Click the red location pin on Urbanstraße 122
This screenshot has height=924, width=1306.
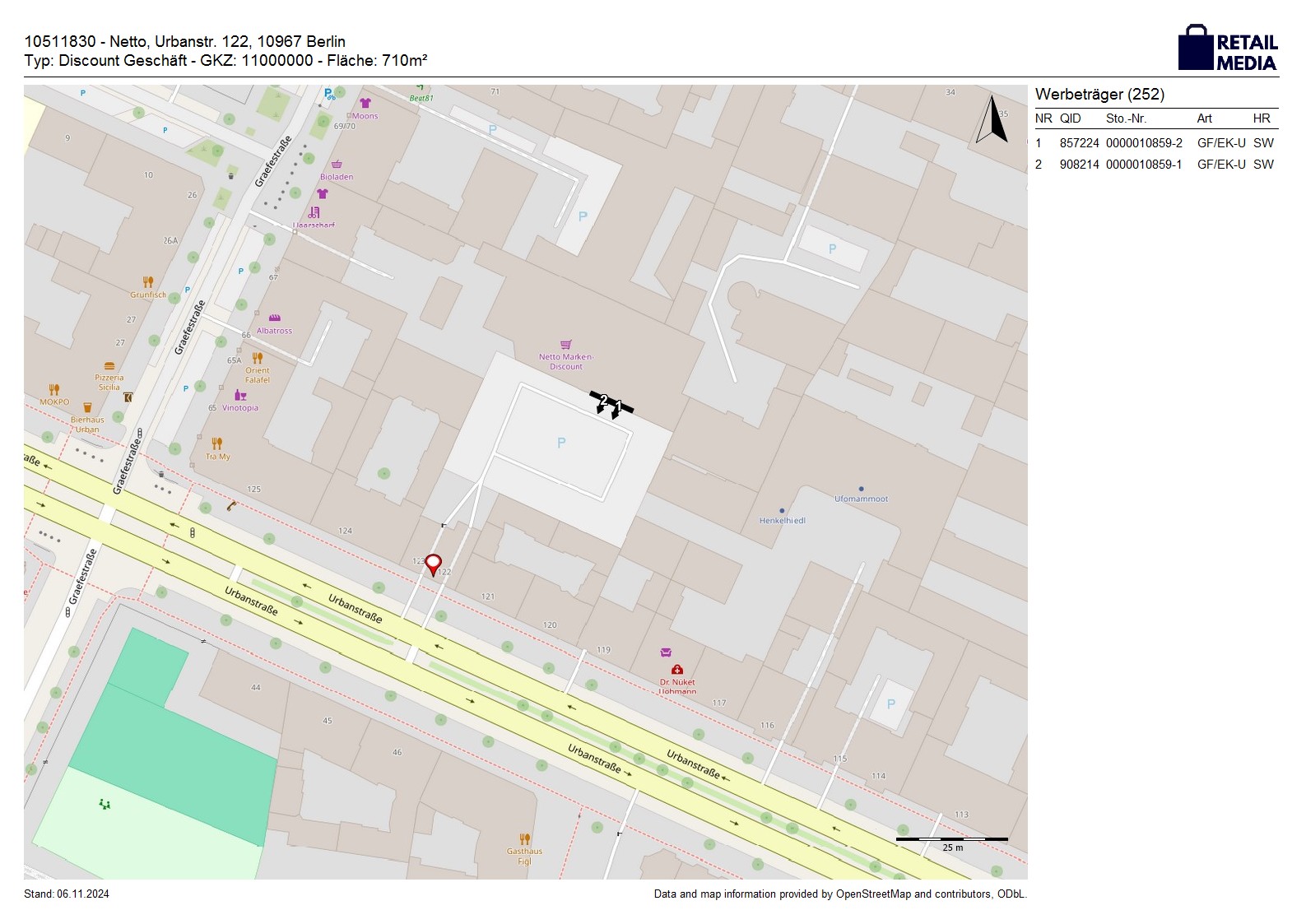tap(433, 564)
